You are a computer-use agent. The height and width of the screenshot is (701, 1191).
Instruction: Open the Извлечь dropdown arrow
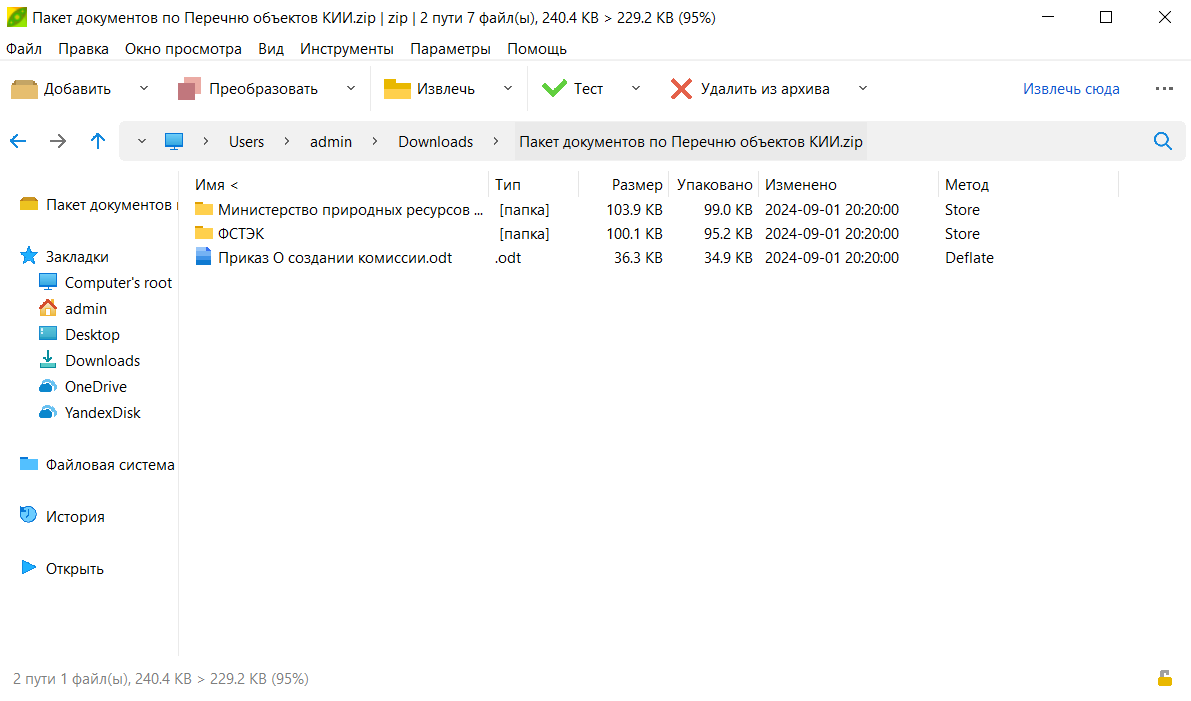click(x=508, y=89)
